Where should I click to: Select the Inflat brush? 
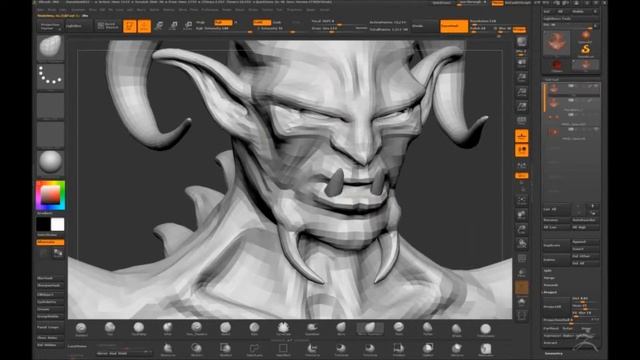click(x=167, y=329)
